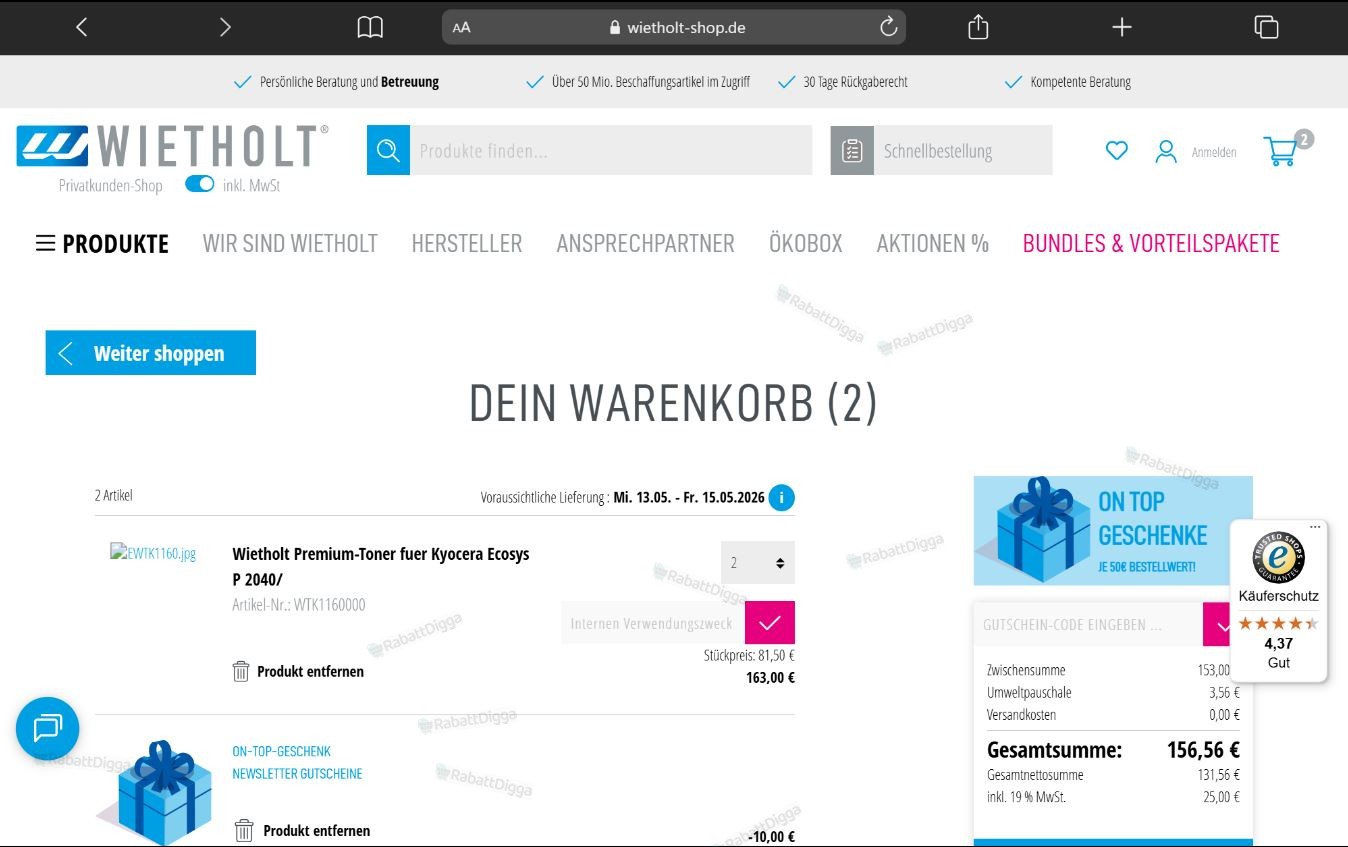Screen dimensions: 1348x847
Task: Click trash icon of On-Top-Geschenk item
Action: (244, 830)
